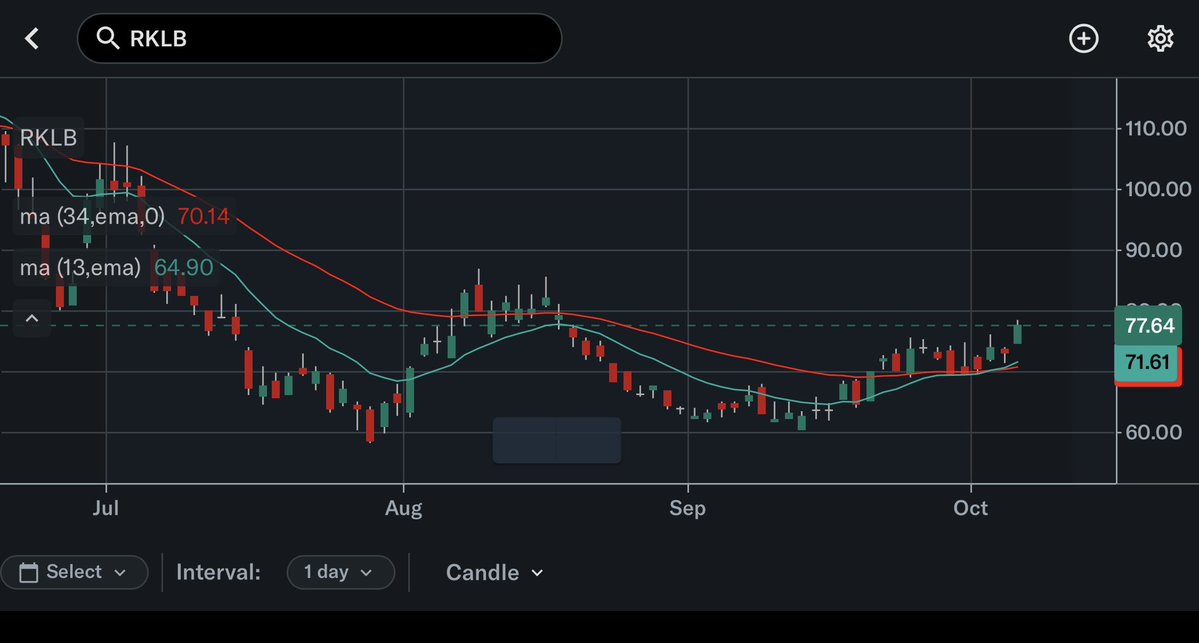
Task: Click the Jul label on time axis
Action: (x=106, y=508)
